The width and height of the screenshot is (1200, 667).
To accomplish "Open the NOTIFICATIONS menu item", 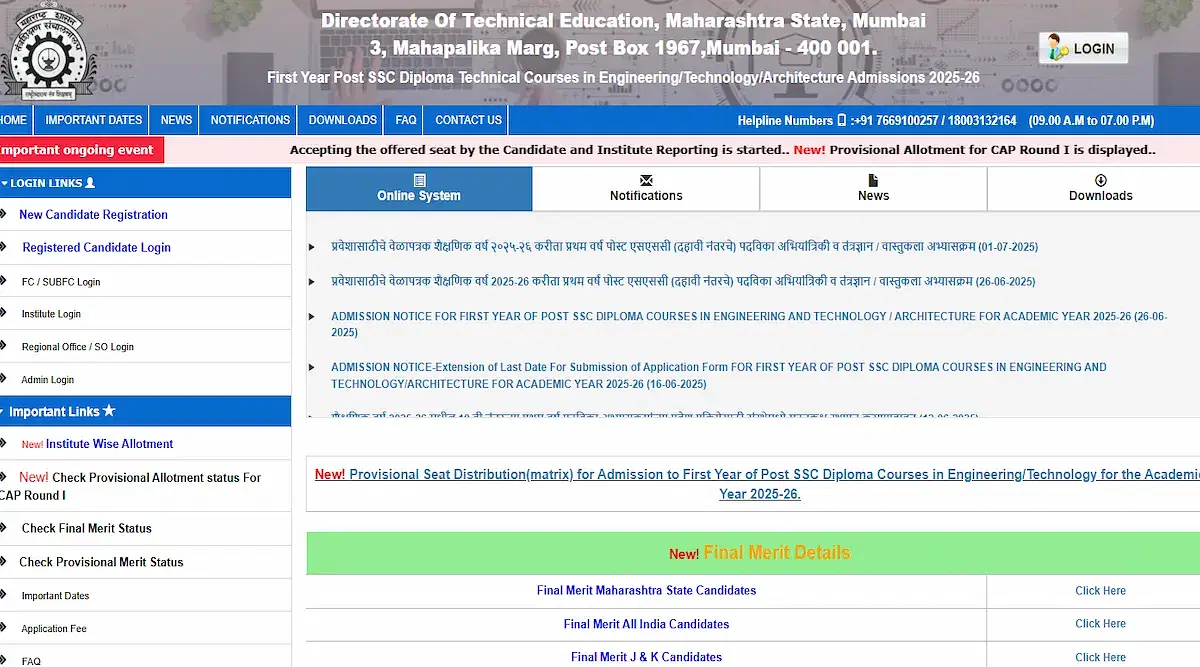I will click(250, 120).
